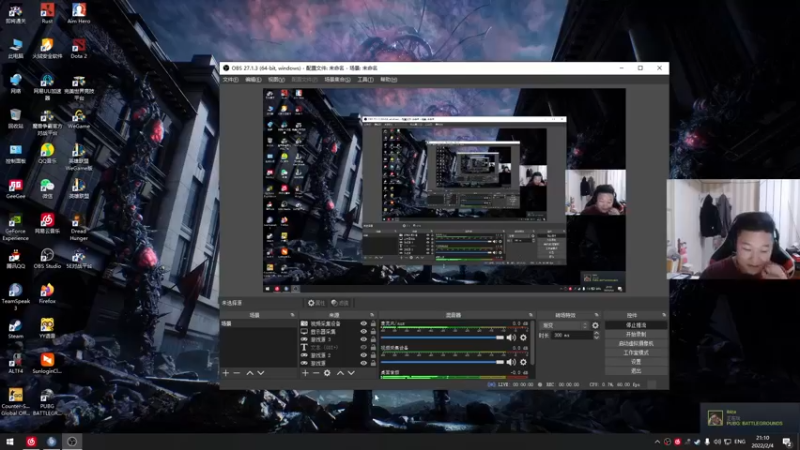The width and height of the screenshot is (800, 450).
Task: Move the scene up with the arrow in the 场景 panel
Action: (250, 373)
